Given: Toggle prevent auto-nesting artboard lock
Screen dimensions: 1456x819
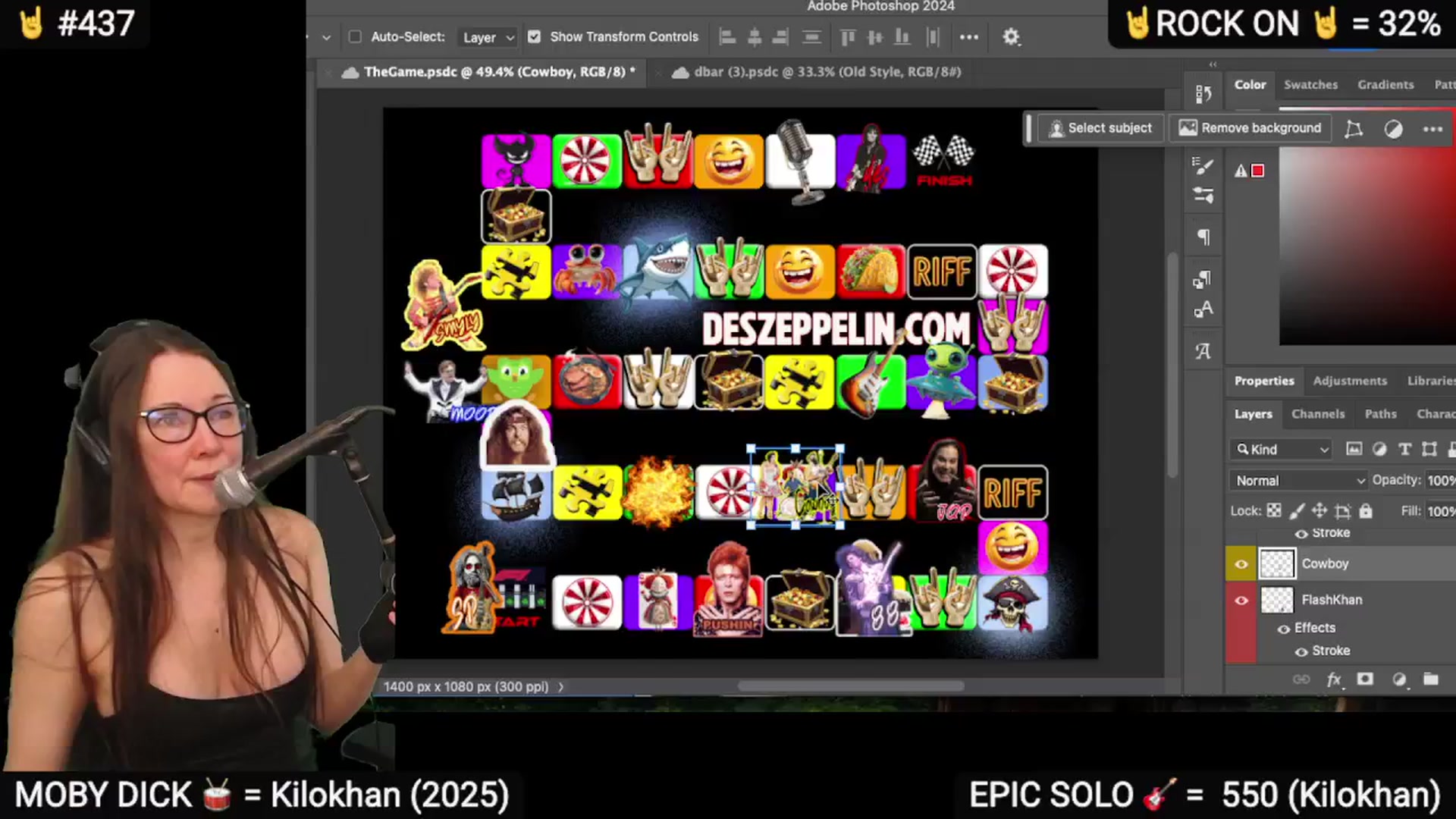Looking at the screenshot, I should coord(1342,510).
